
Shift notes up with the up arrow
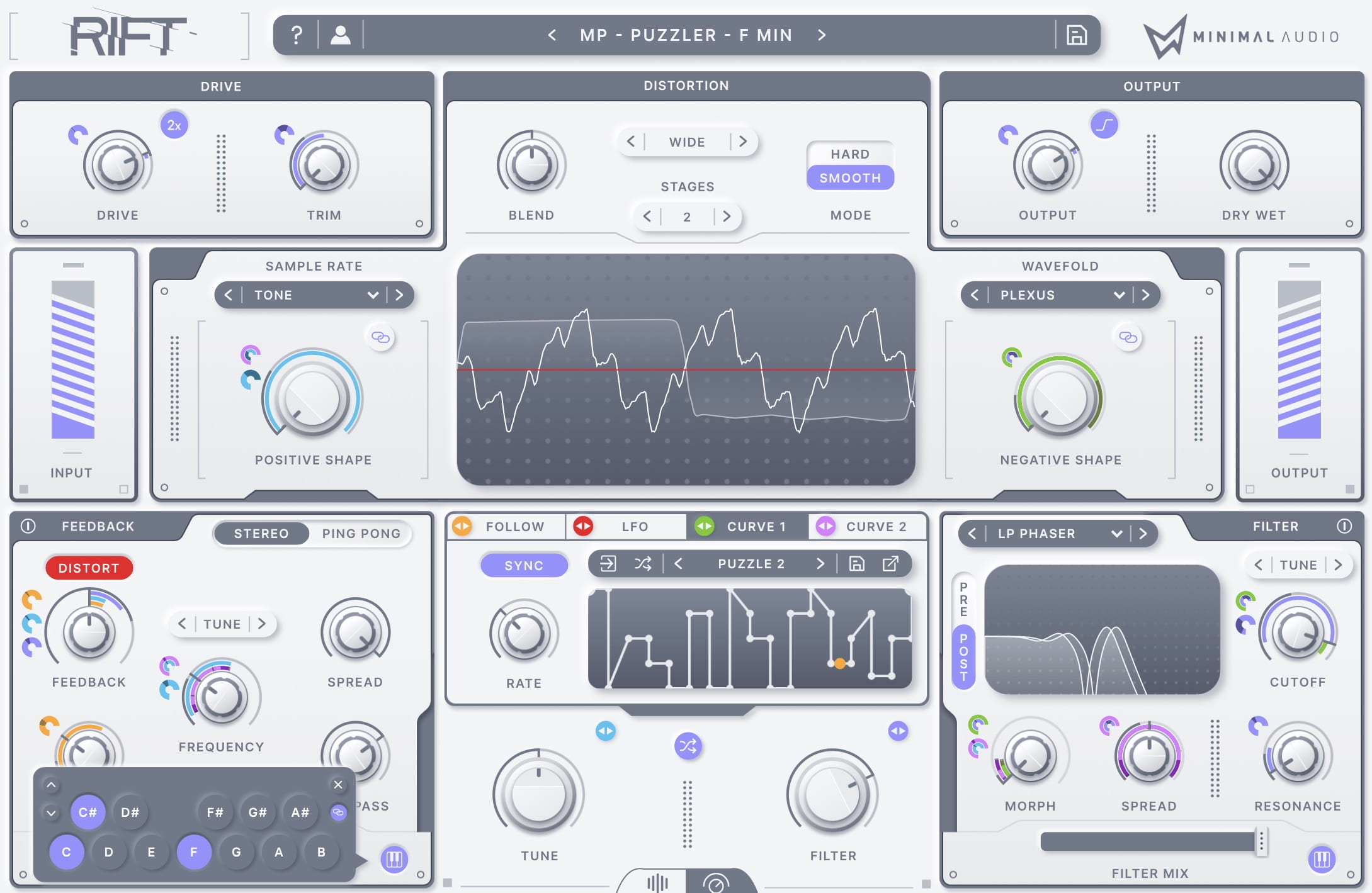click(51, 785)
